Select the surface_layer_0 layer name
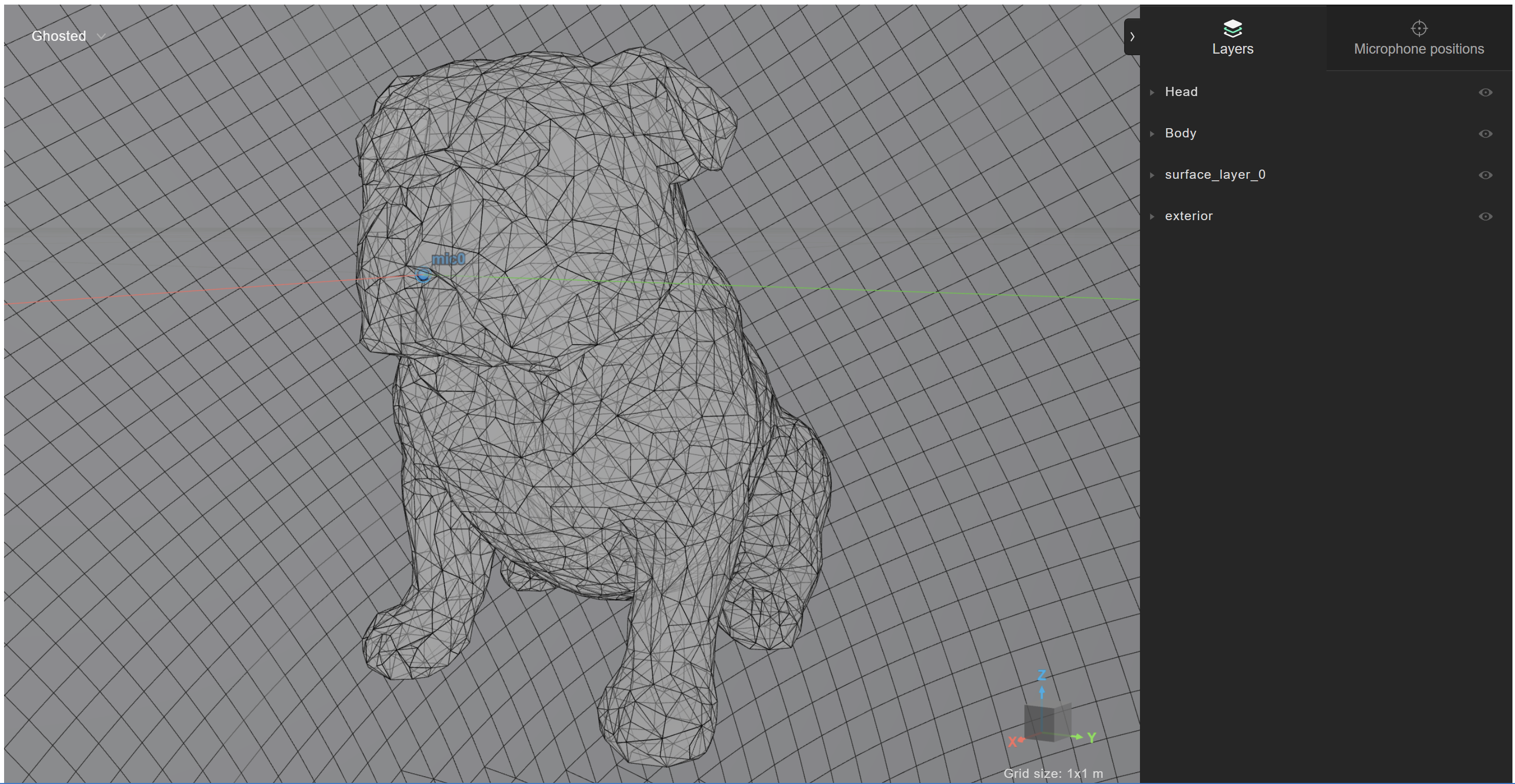This screenshot has height=784, width=1515. [1215, 175]
